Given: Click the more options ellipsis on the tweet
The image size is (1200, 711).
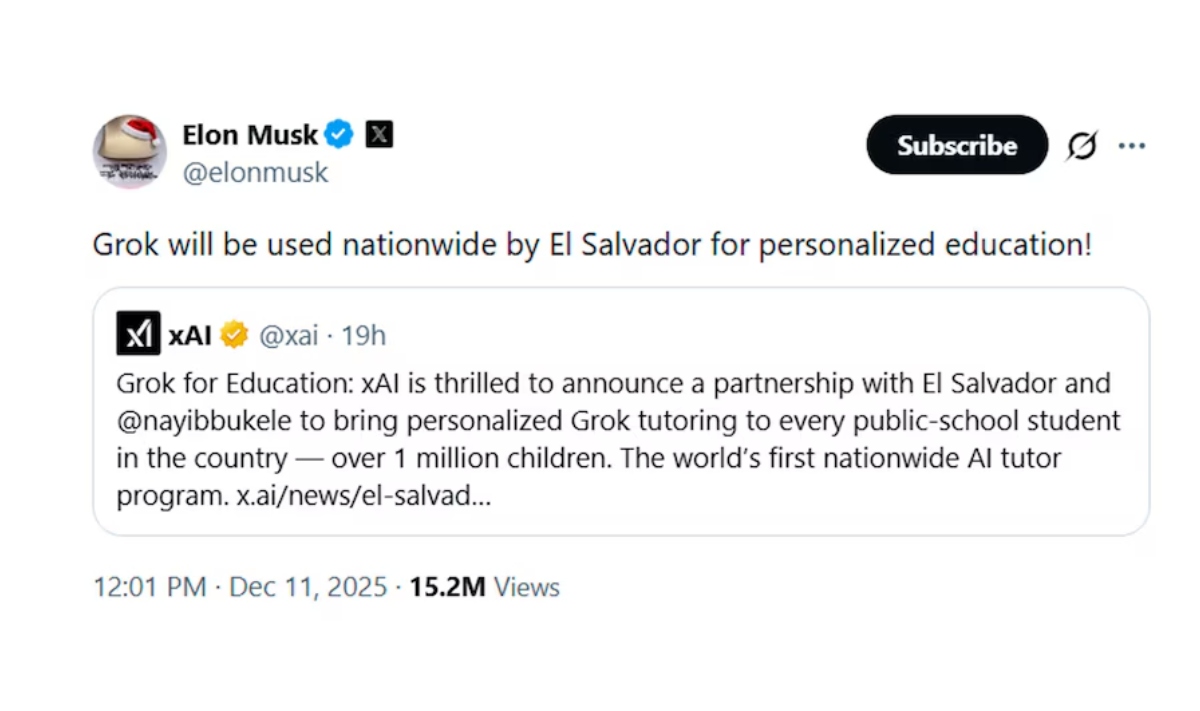Looking at the screenshot, I should point(1131,145).
